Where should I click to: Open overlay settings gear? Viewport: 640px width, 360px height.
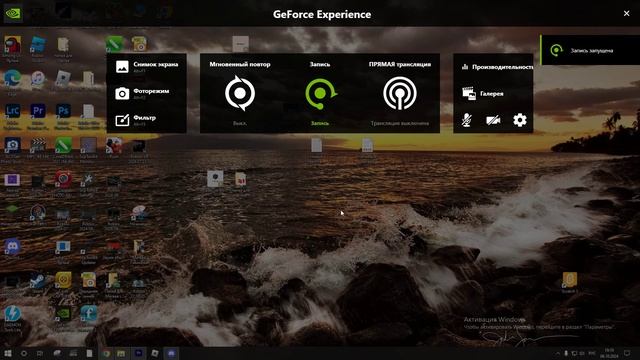[x=520, y=120]
